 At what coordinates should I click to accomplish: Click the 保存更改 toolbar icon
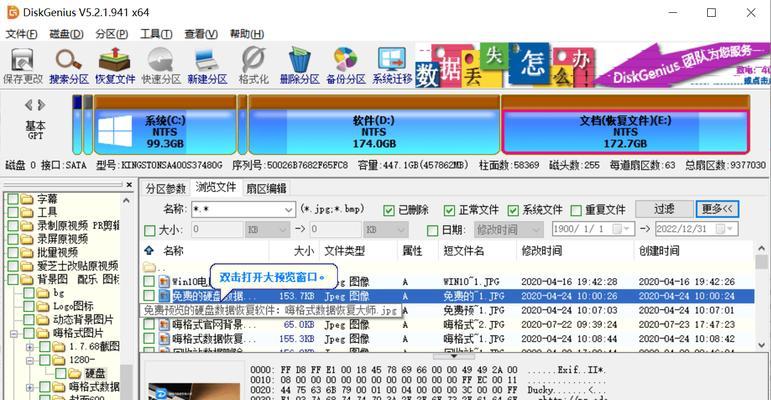click(23, 65)
